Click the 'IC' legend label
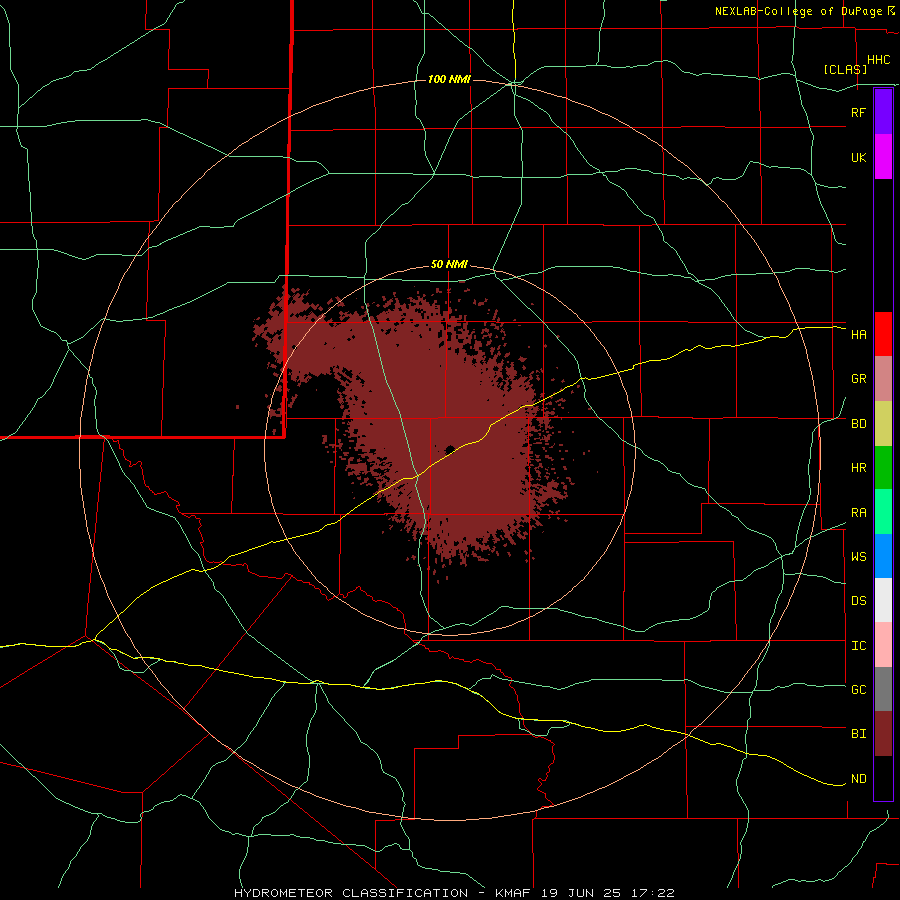The image size is (900, 900). 858,646
